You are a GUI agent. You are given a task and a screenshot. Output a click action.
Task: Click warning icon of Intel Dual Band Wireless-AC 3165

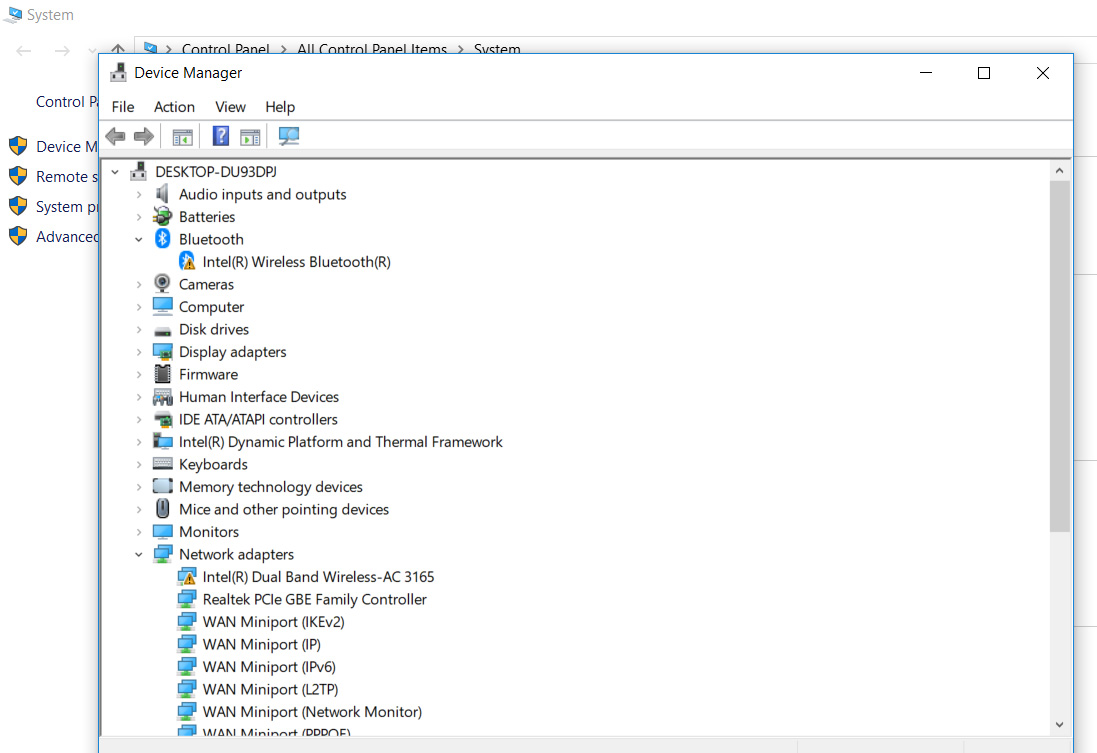pos(187,577)
